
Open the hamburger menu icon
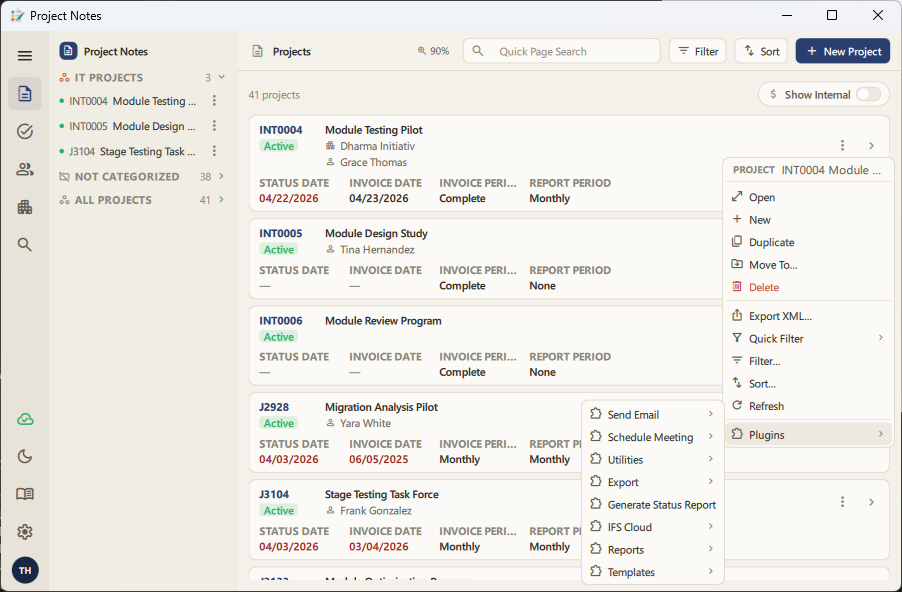25,56
